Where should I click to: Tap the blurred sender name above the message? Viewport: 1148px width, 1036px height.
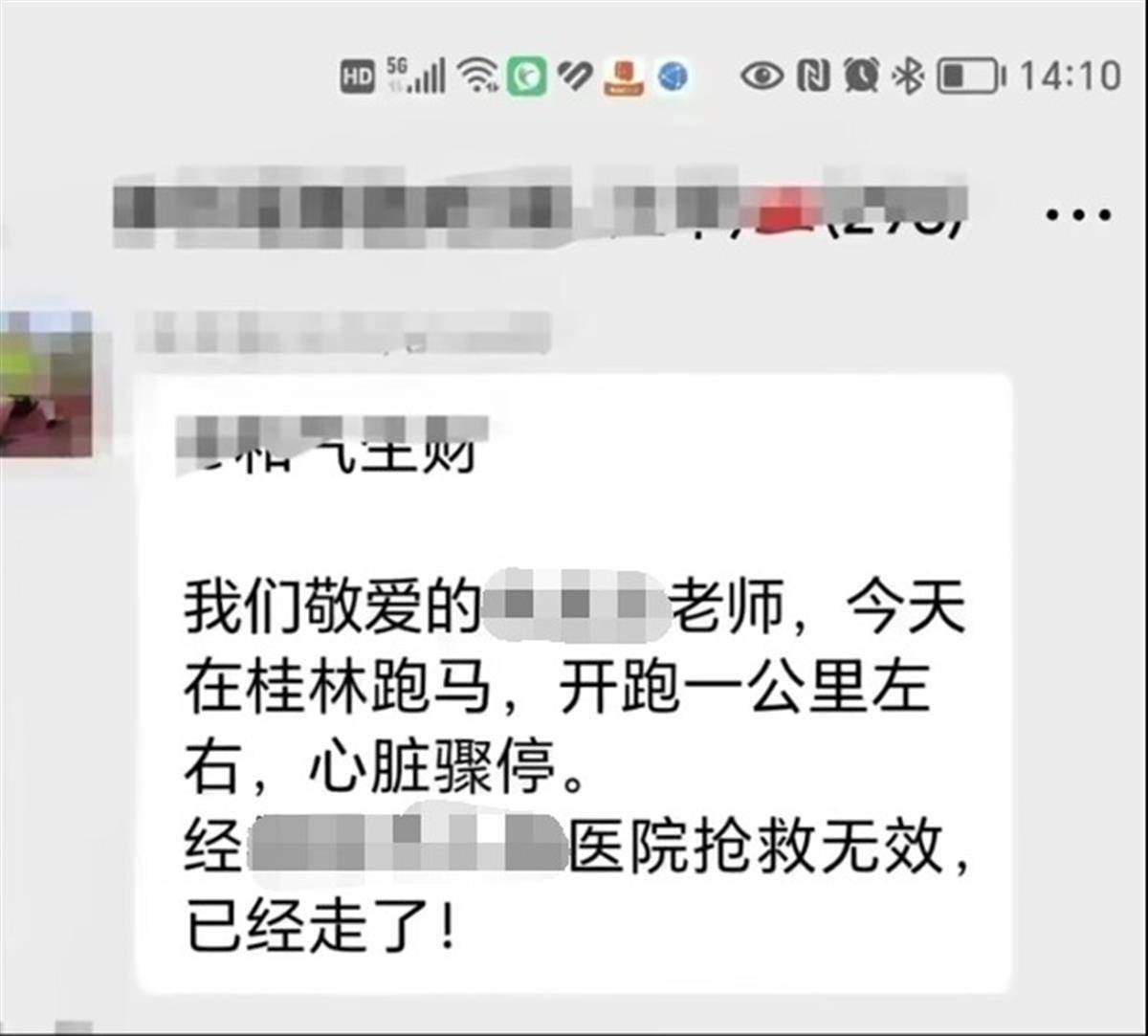(x=343, y=332)
